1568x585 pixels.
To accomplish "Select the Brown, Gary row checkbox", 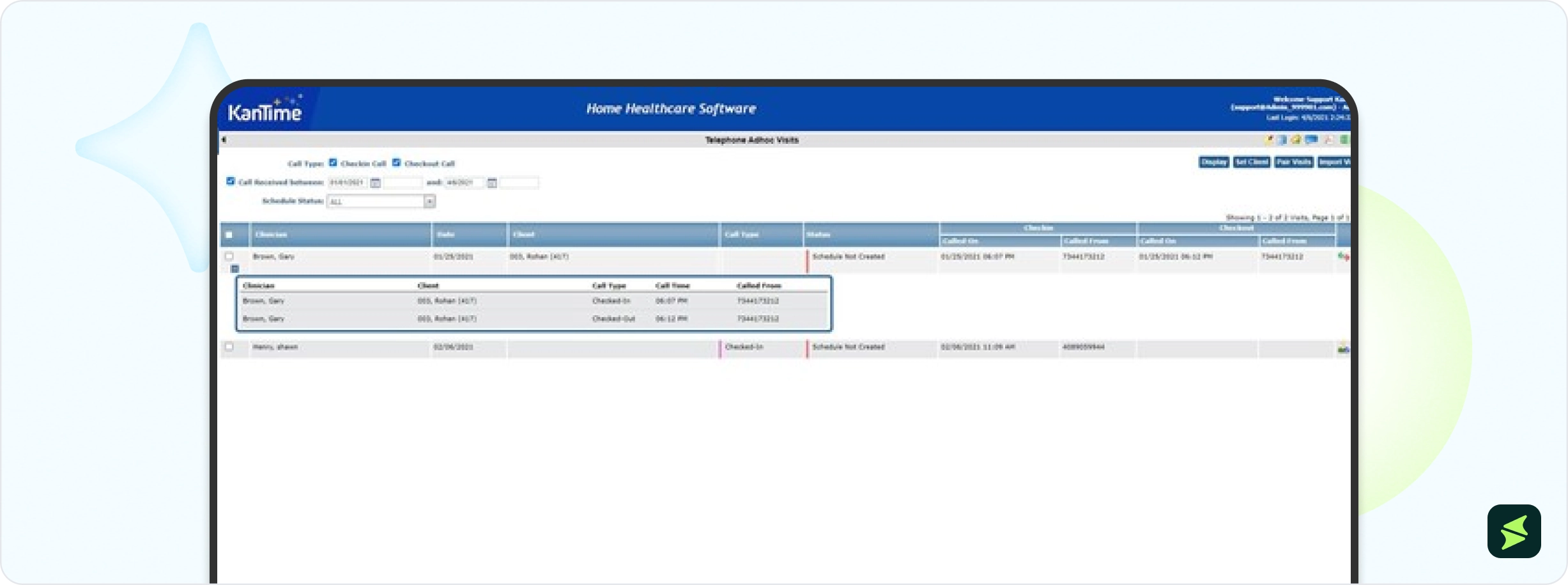I will pyautogui.click(x=229, y=256).
